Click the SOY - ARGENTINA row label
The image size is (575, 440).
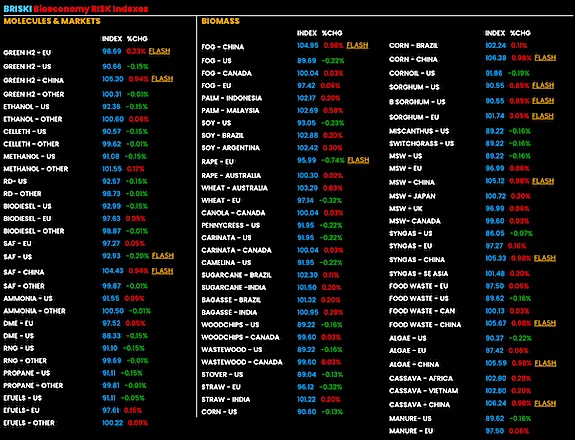coord(231,148)
